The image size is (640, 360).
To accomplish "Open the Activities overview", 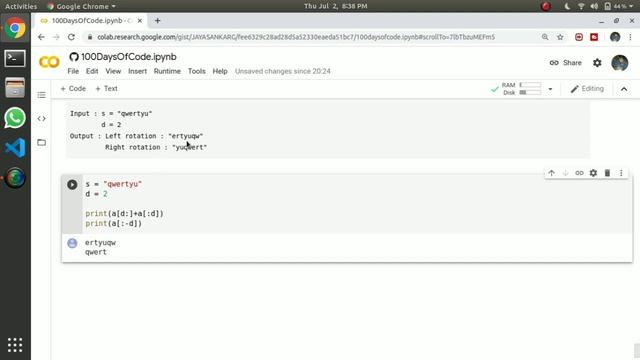I will pos(21,6).
